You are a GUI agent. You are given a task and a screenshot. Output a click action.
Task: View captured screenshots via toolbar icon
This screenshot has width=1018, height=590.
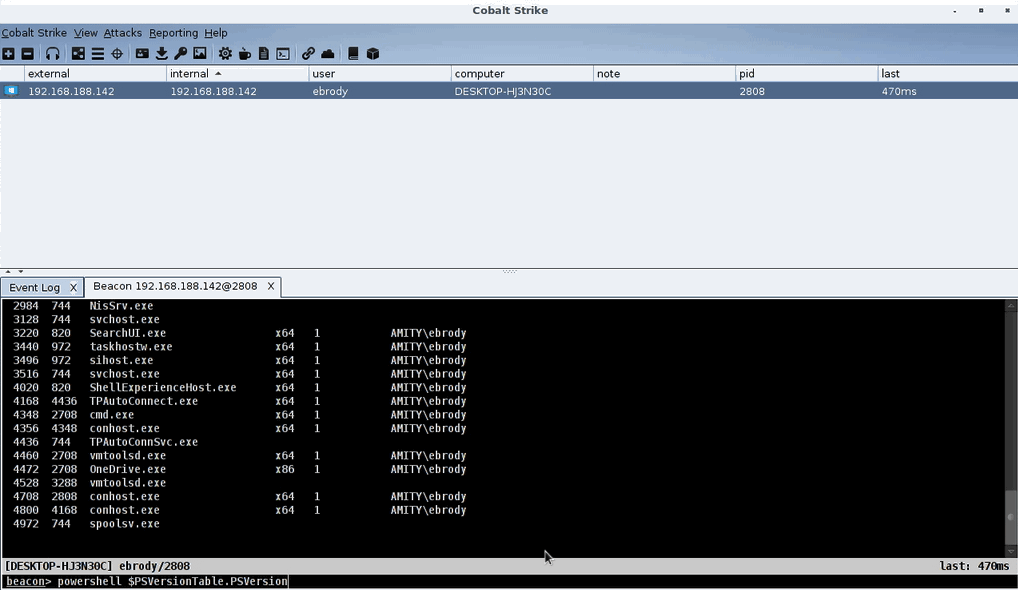(x=200, y=53)
